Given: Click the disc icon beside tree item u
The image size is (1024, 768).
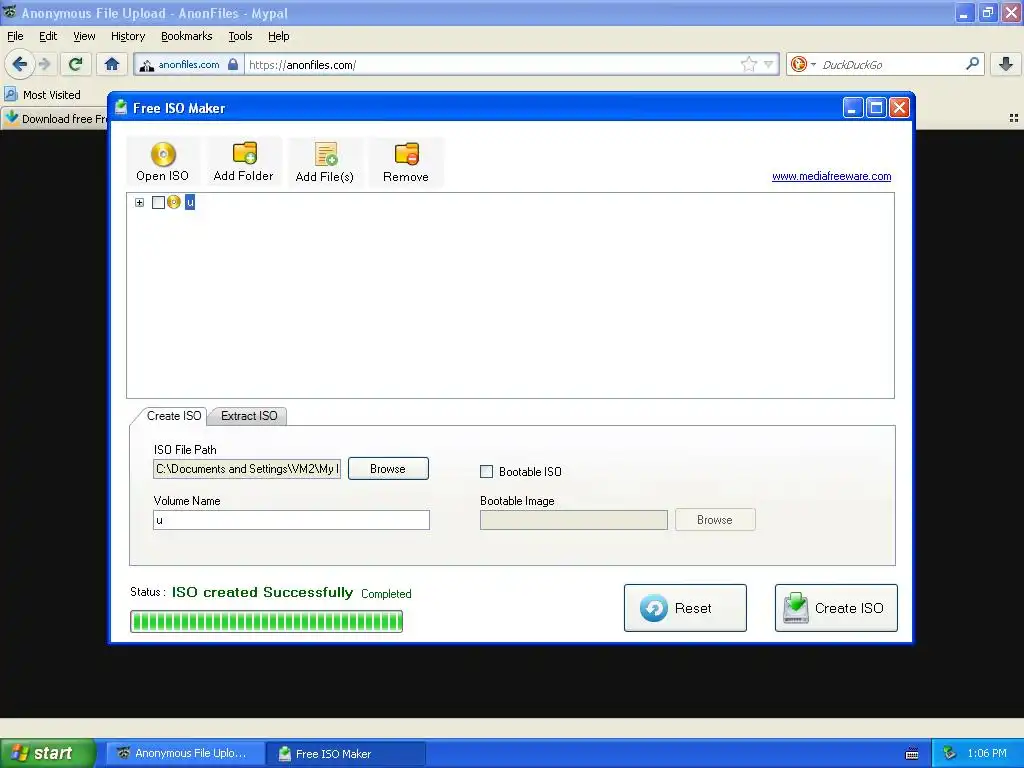Looking at the screenshot, I should tap(174, 202).
